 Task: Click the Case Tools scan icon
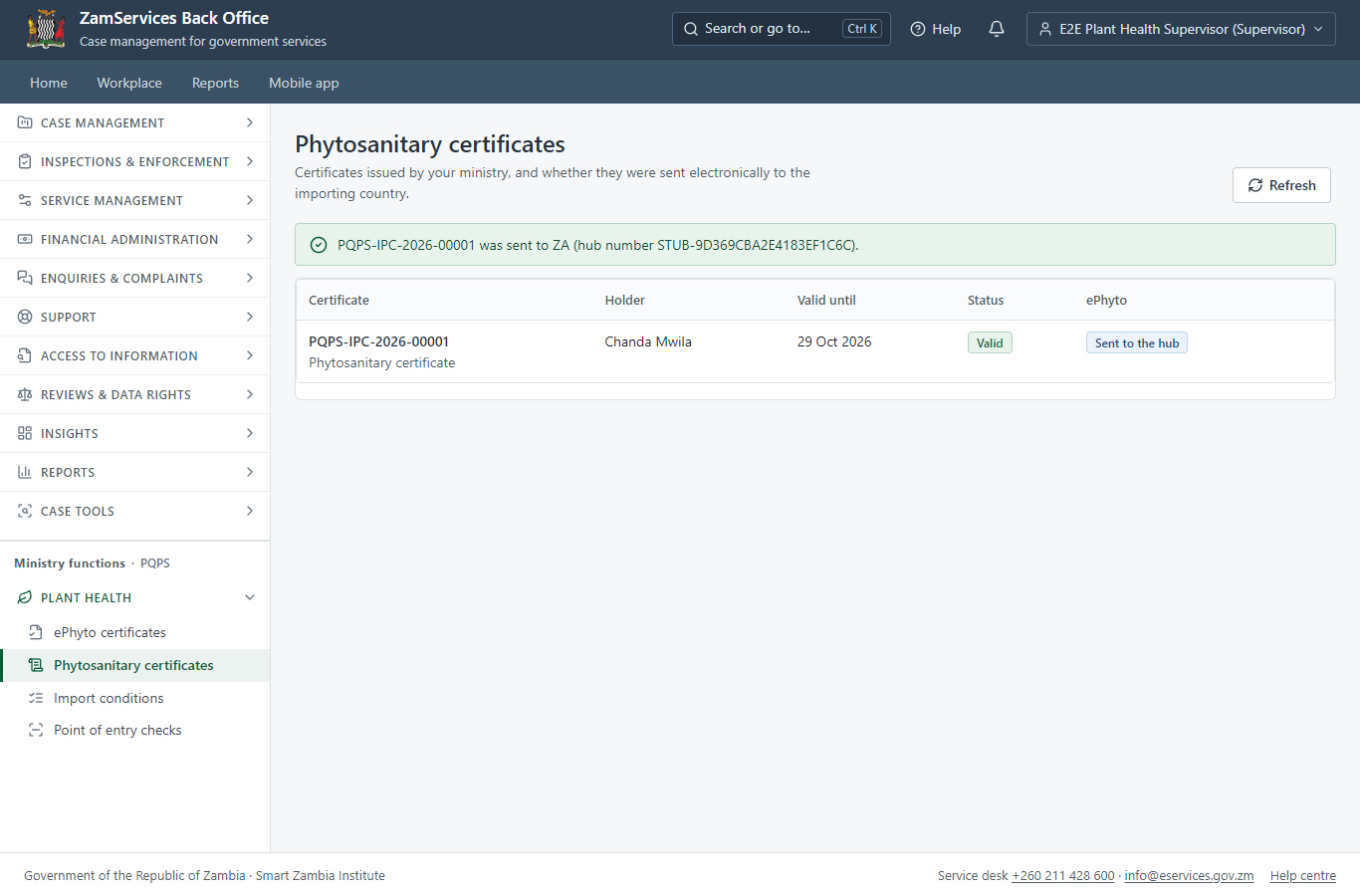click(x=25, y=511)
